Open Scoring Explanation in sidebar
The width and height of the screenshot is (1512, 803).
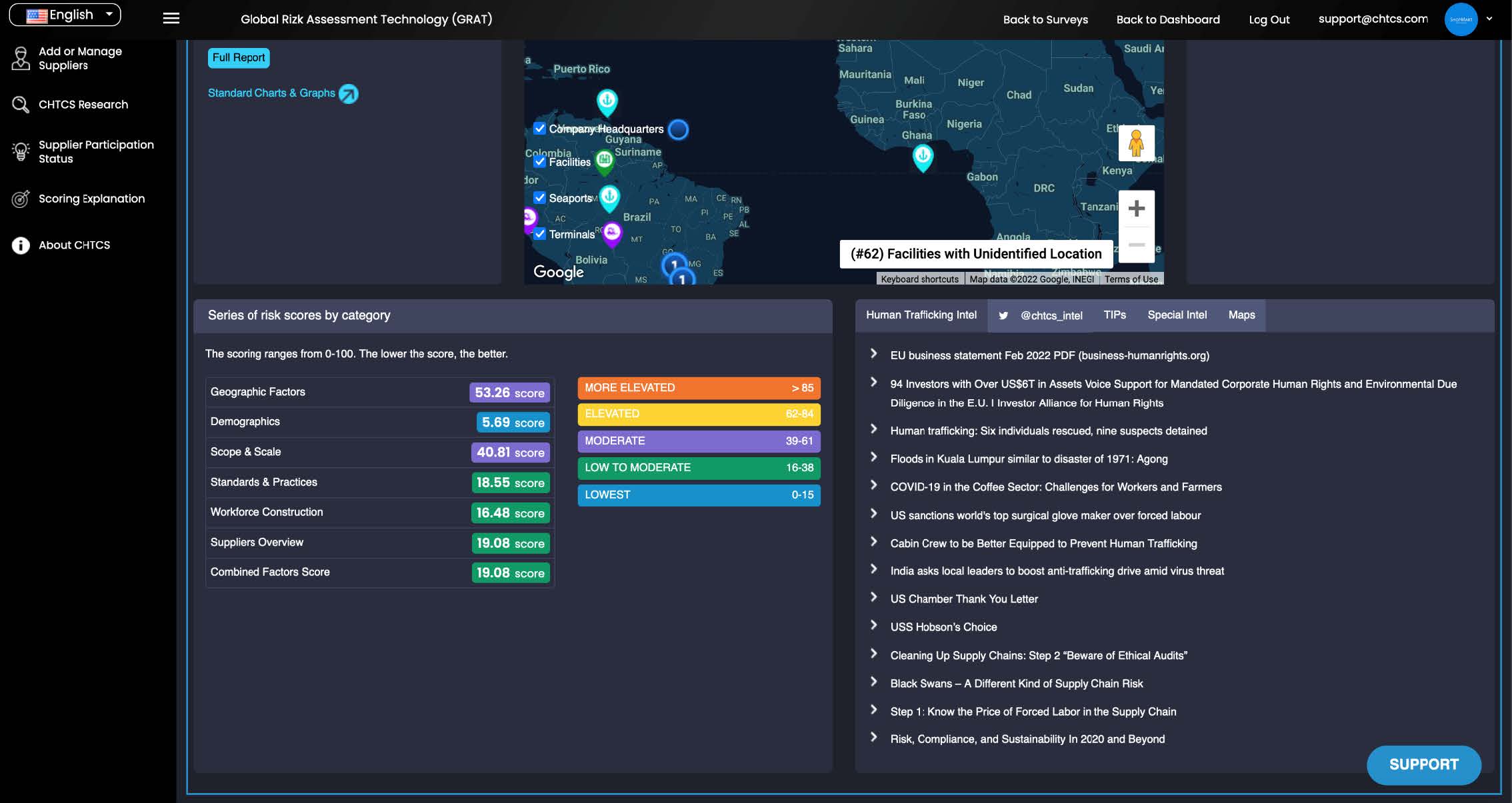91,199
